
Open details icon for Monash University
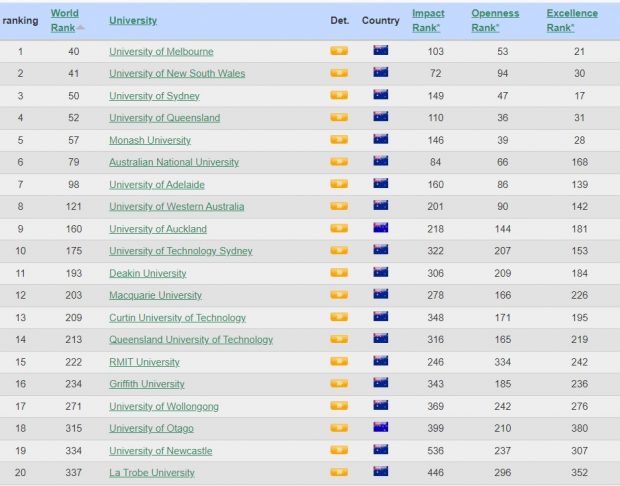pos(339,140)
